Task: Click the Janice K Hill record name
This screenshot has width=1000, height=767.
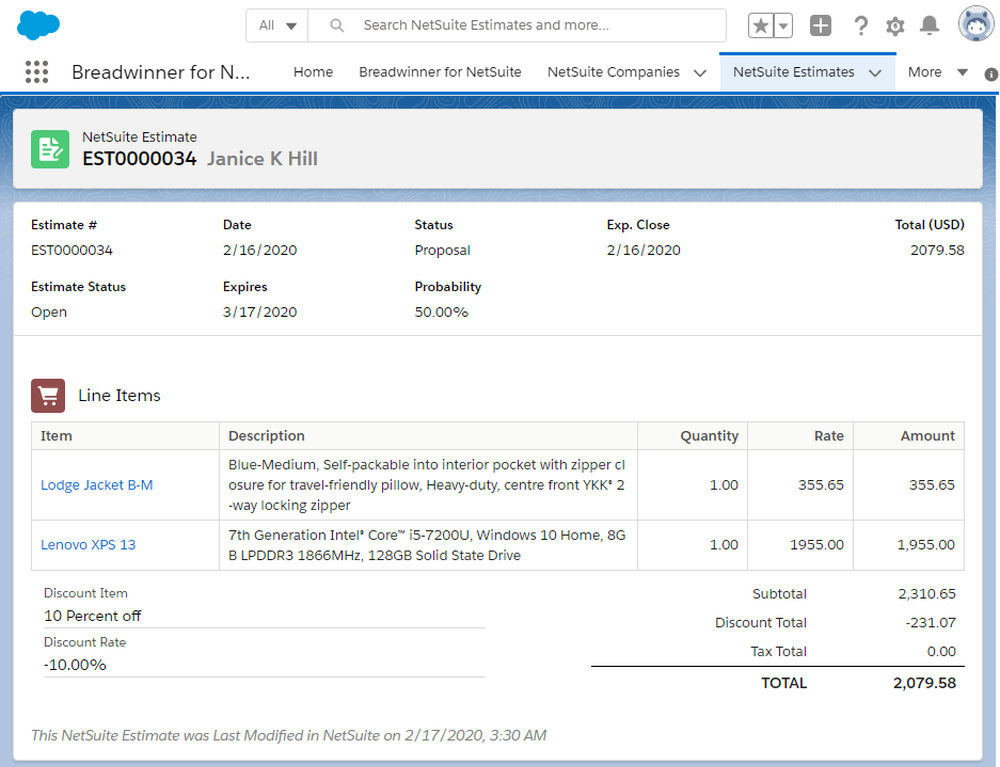Action: [261, 159]
